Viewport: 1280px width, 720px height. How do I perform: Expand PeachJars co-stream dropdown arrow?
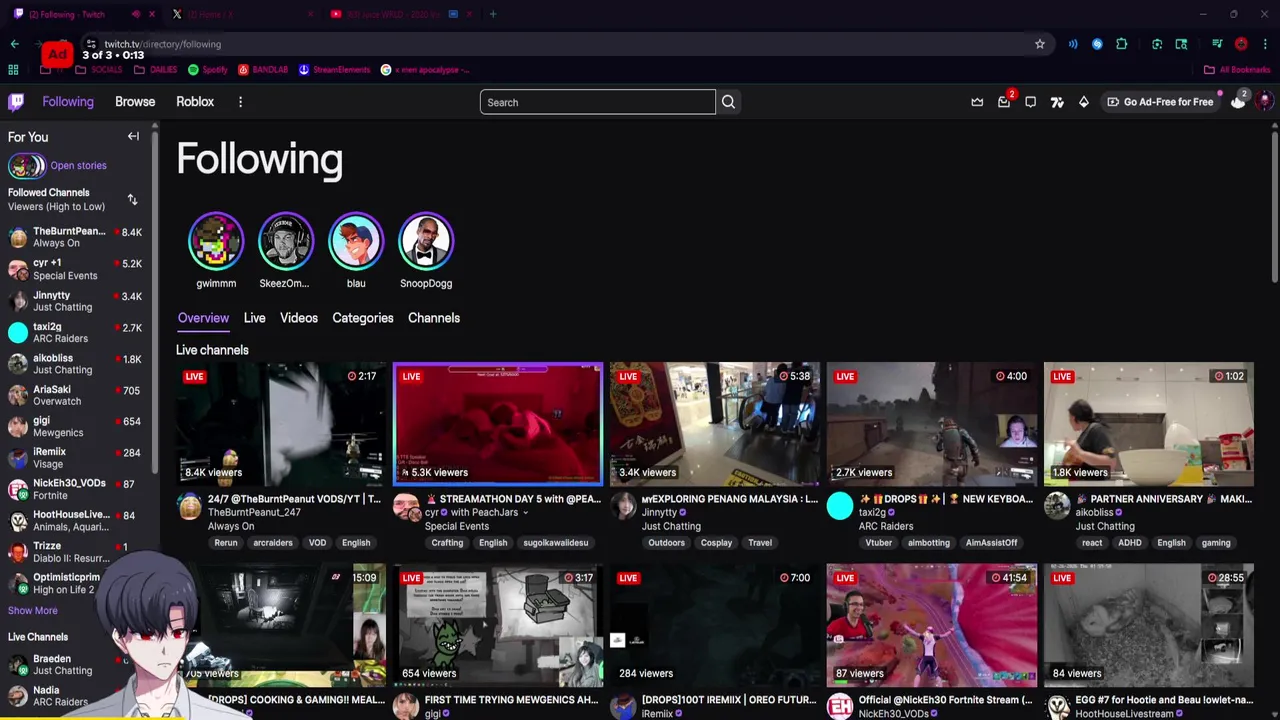pyautogui.click(x=526, y=513)
